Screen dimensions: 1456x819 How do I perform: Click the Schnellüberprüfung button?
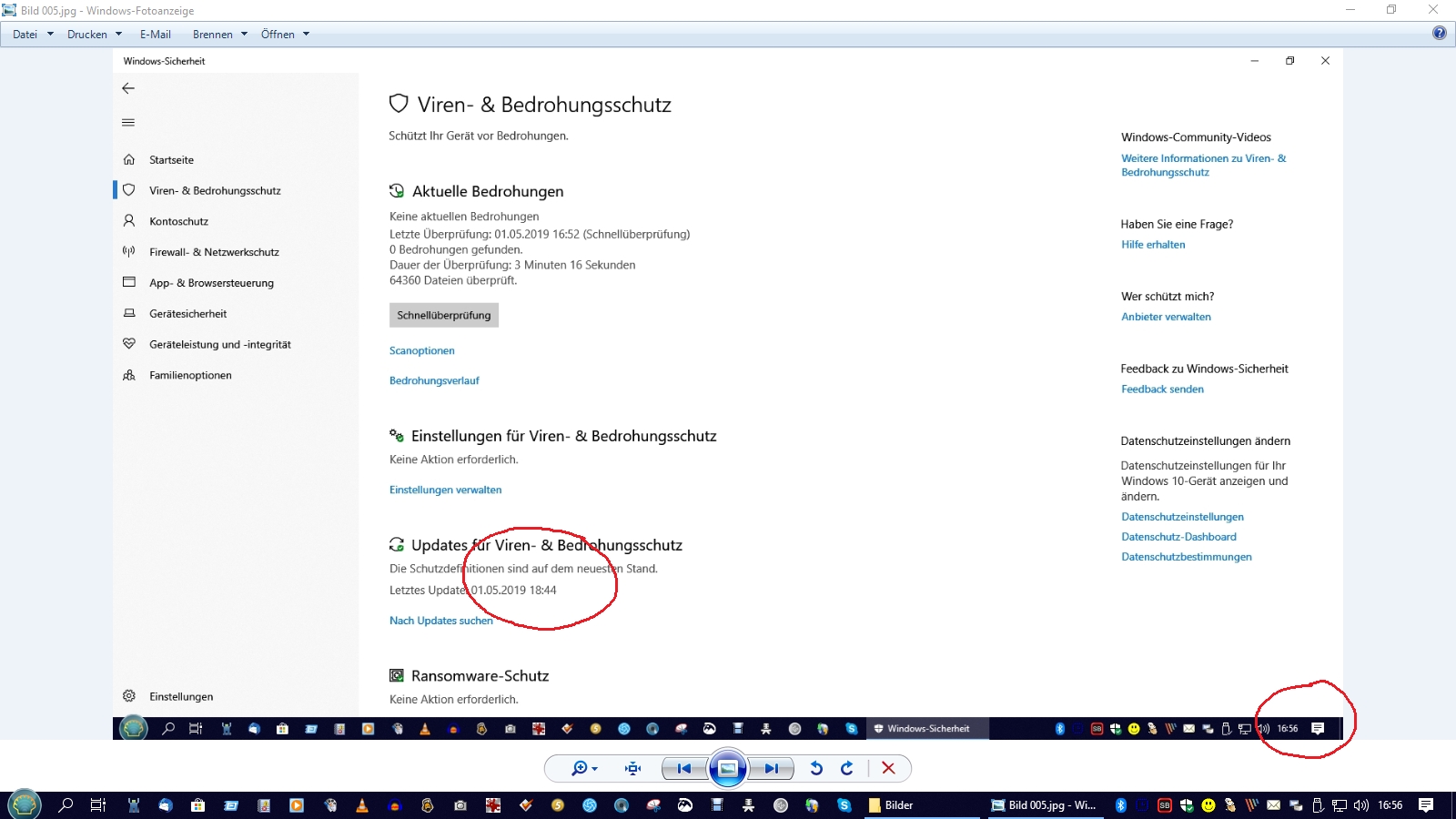click(444, 315)
